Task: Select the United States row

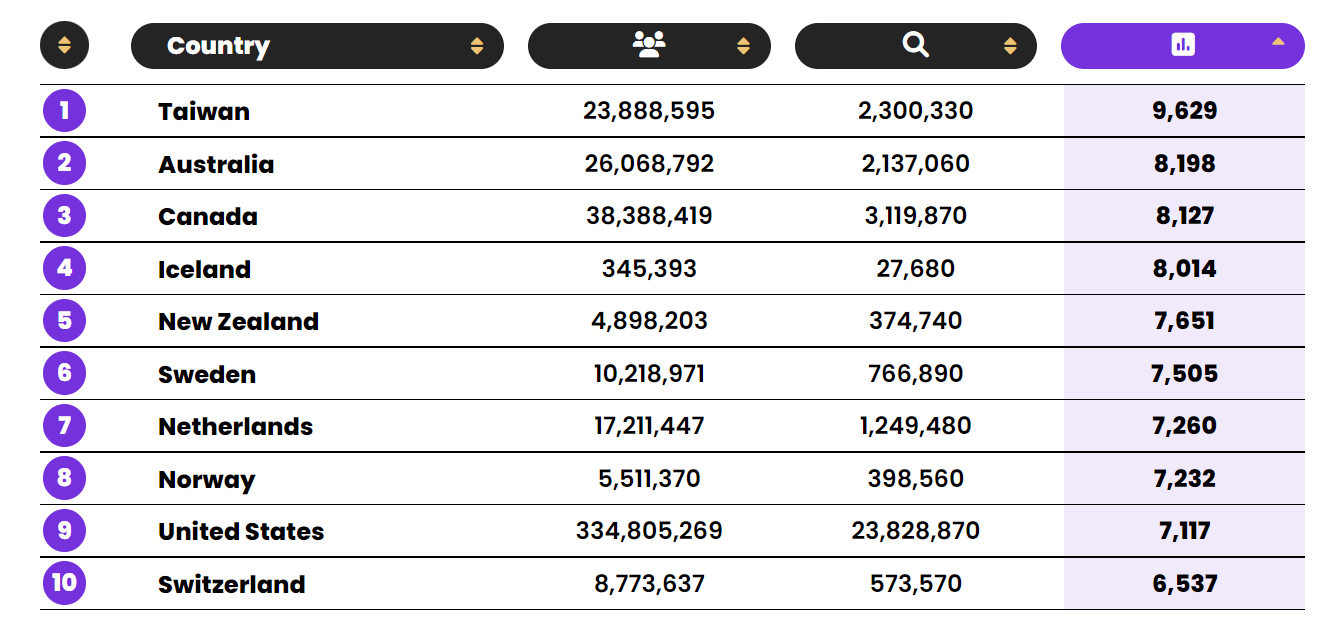Action: pos(672,531)
